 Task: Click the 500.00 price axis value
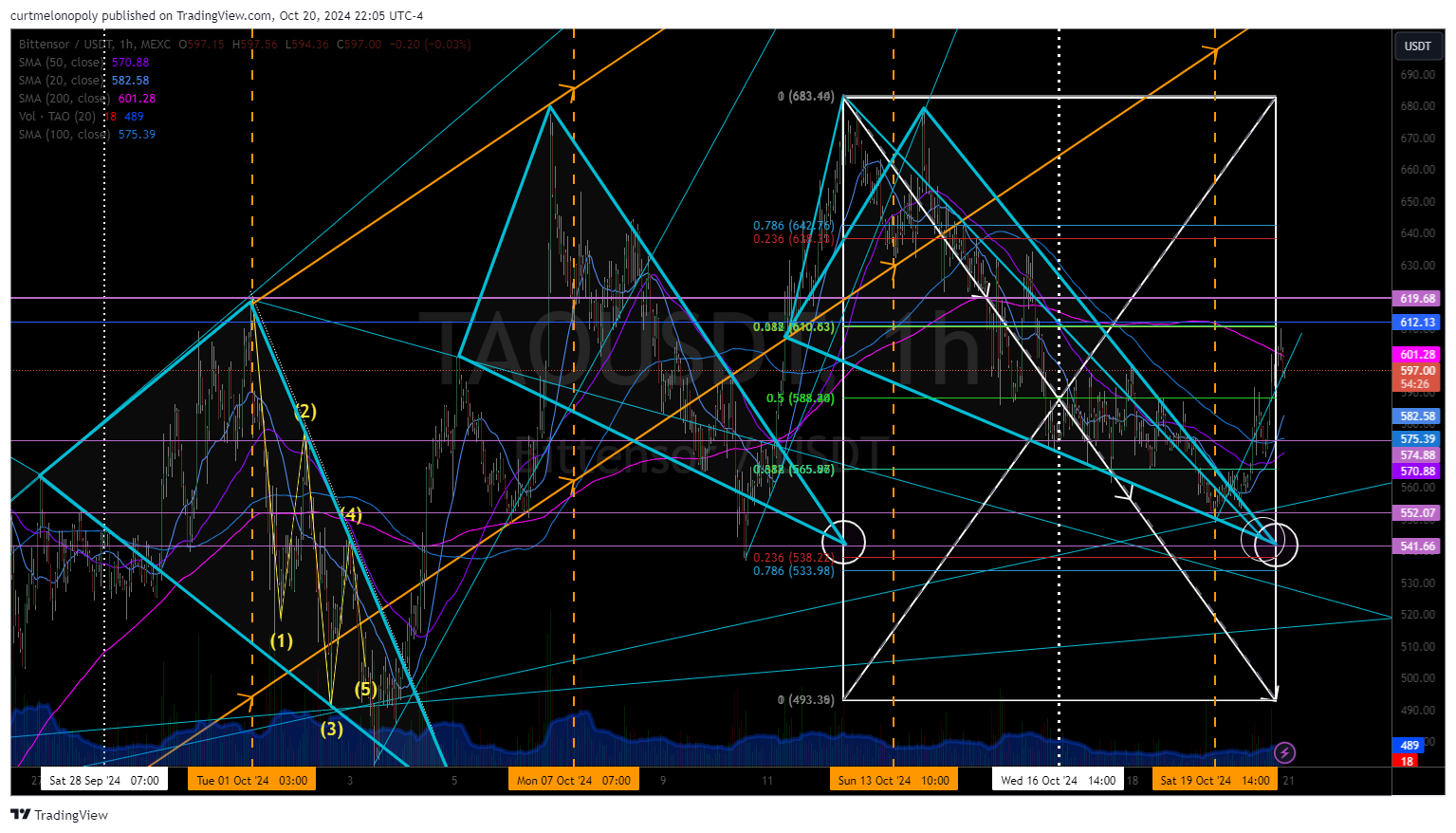(1417, 678)
